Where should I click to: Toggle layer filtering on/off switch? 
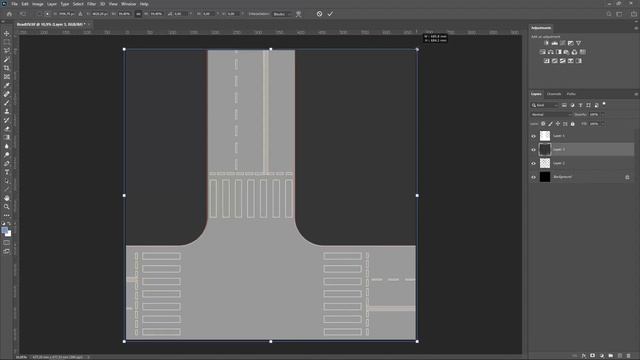click(604, 104)
